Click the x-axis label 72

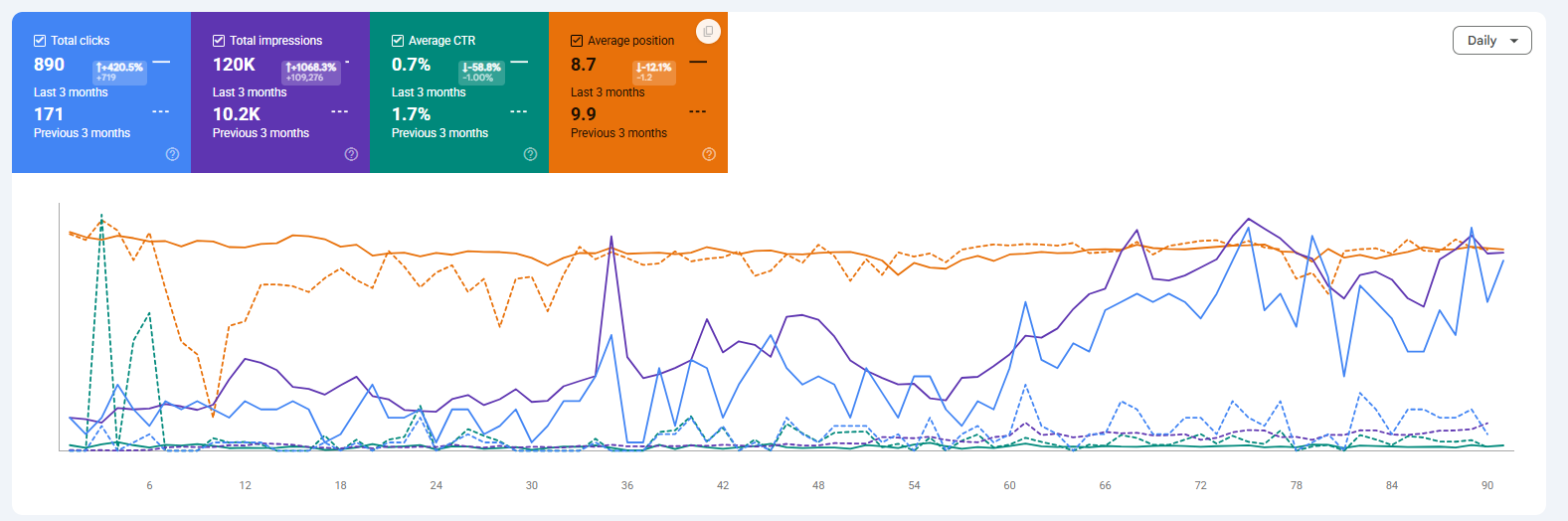[1201, 485]
